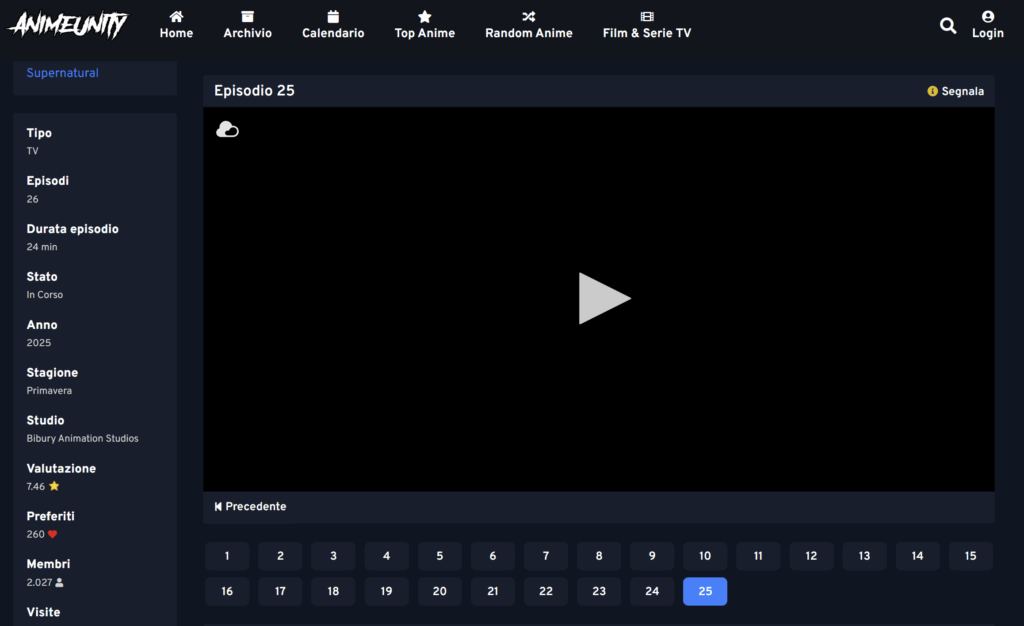
Task: Play the episode 25 video
Action: coord(604,298)
